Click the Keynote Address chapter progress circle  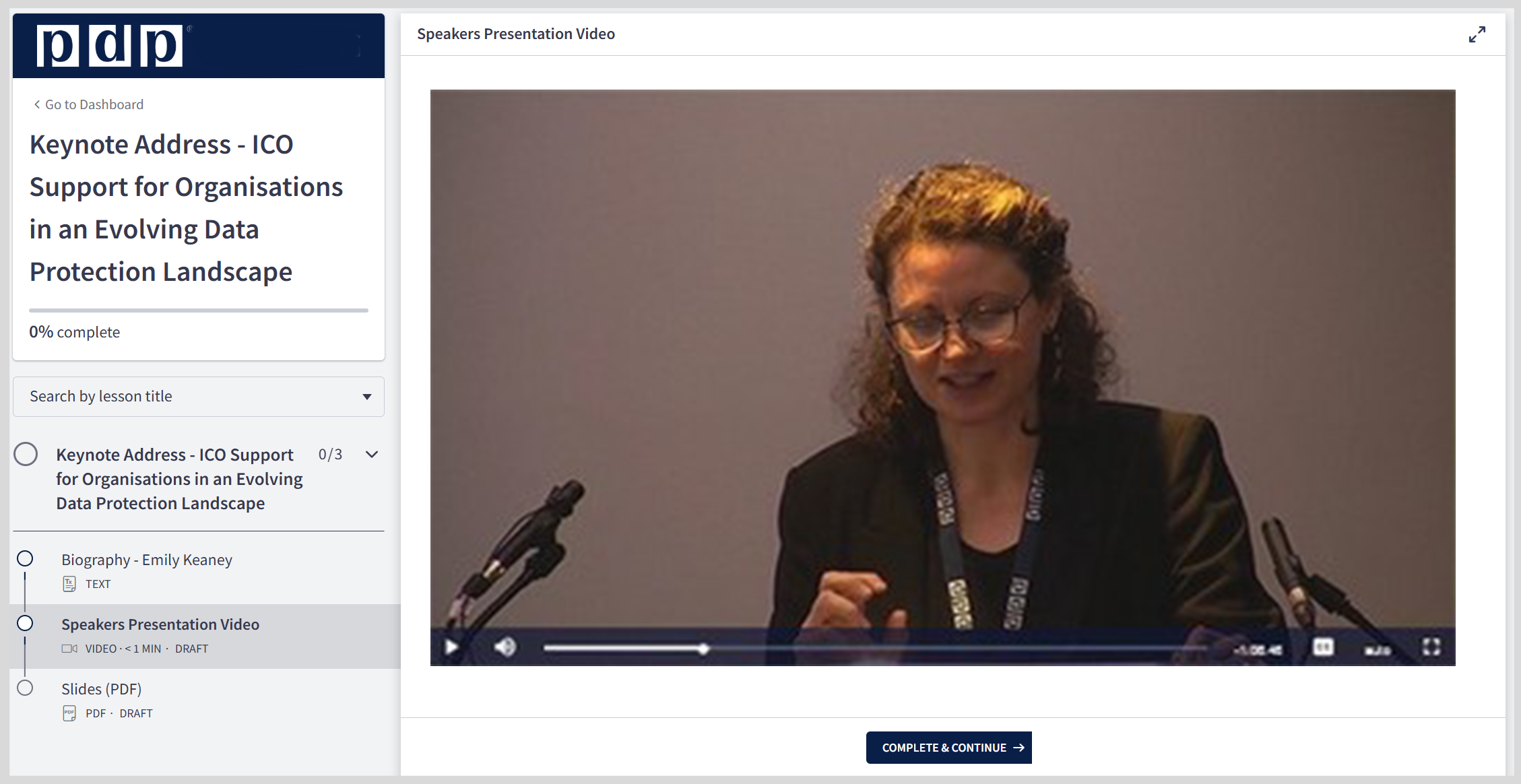pos(26,454)
